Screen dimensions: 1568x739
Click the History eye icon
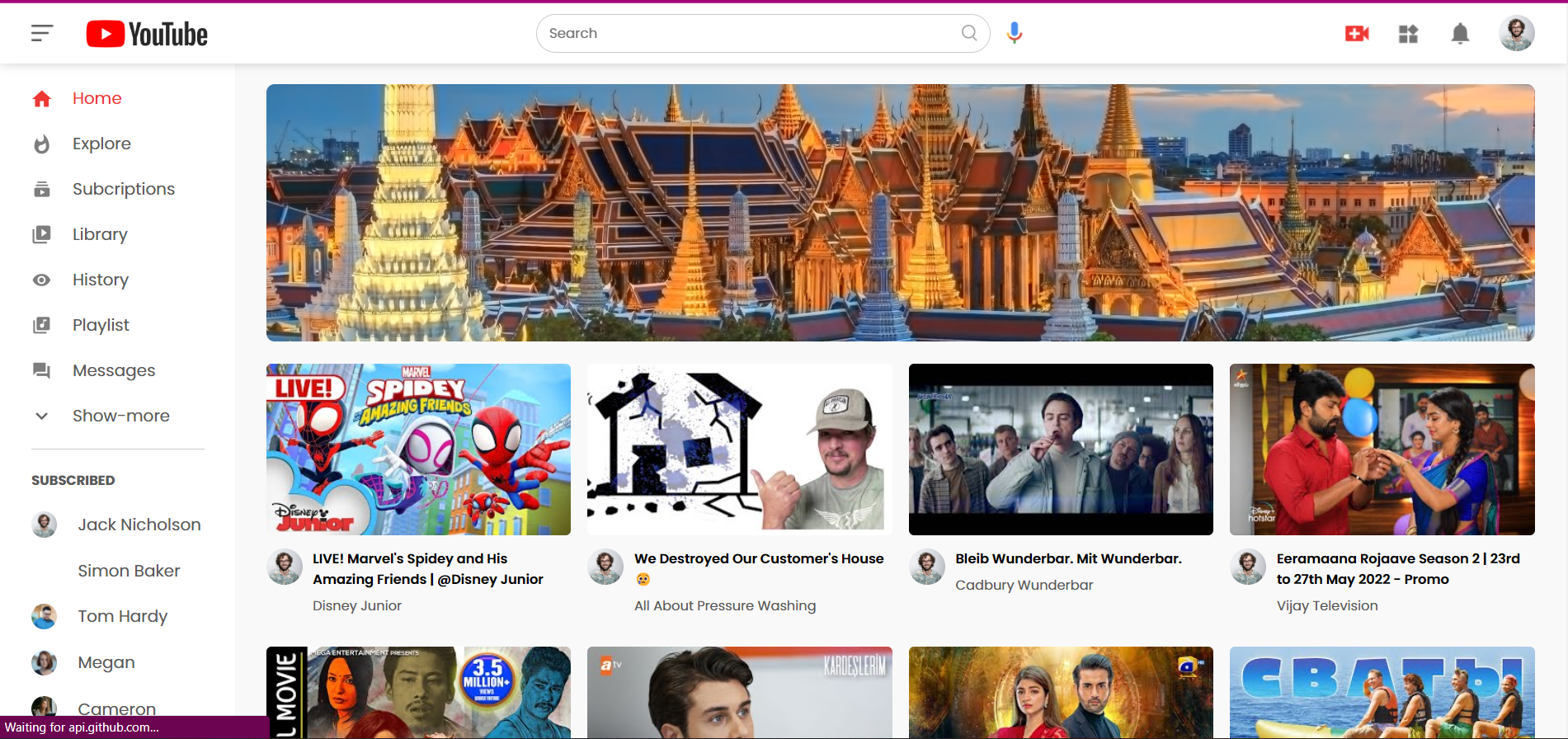coord(42,280)
